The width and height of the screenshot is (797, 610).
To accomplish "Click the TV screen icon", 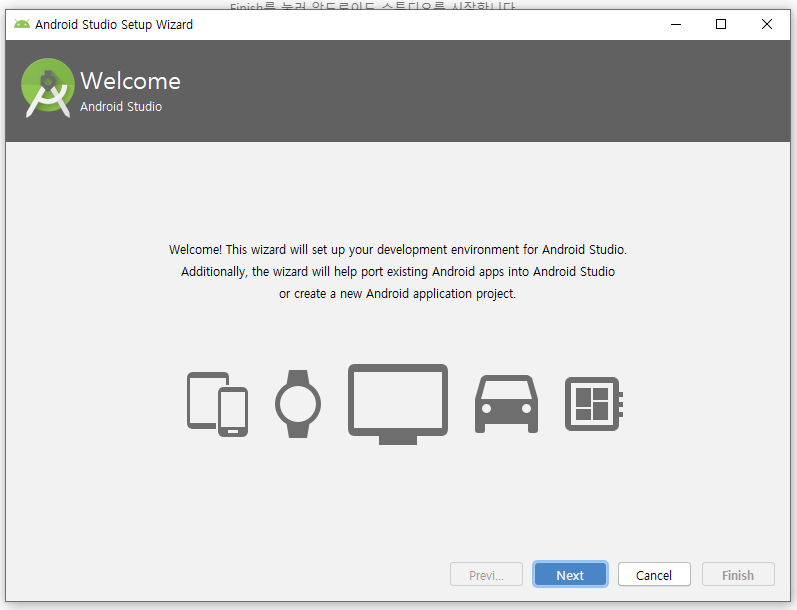I will (x=398, y=404).
